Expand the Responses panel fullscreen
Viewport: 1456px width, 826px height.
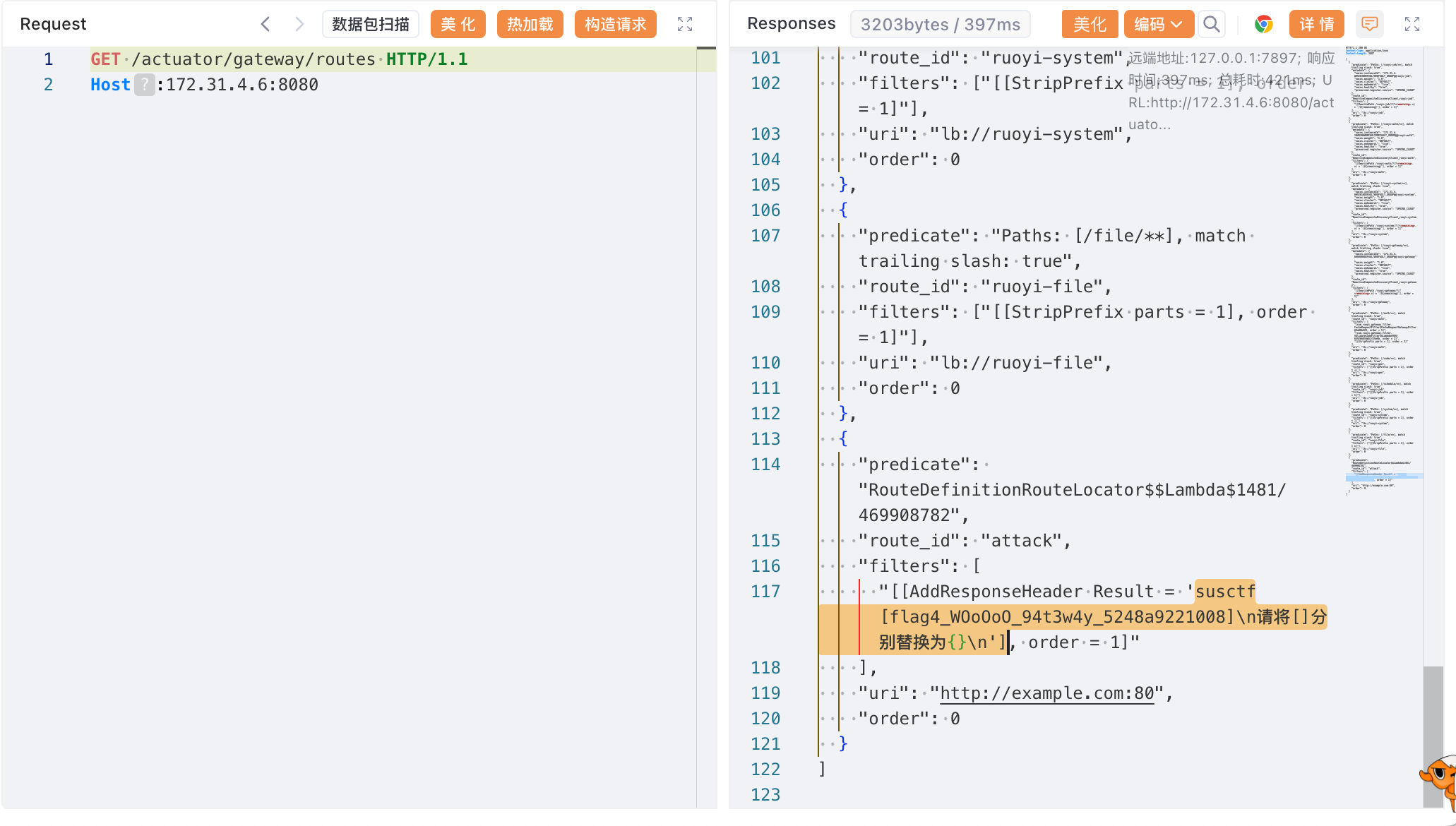point(1412,24)
